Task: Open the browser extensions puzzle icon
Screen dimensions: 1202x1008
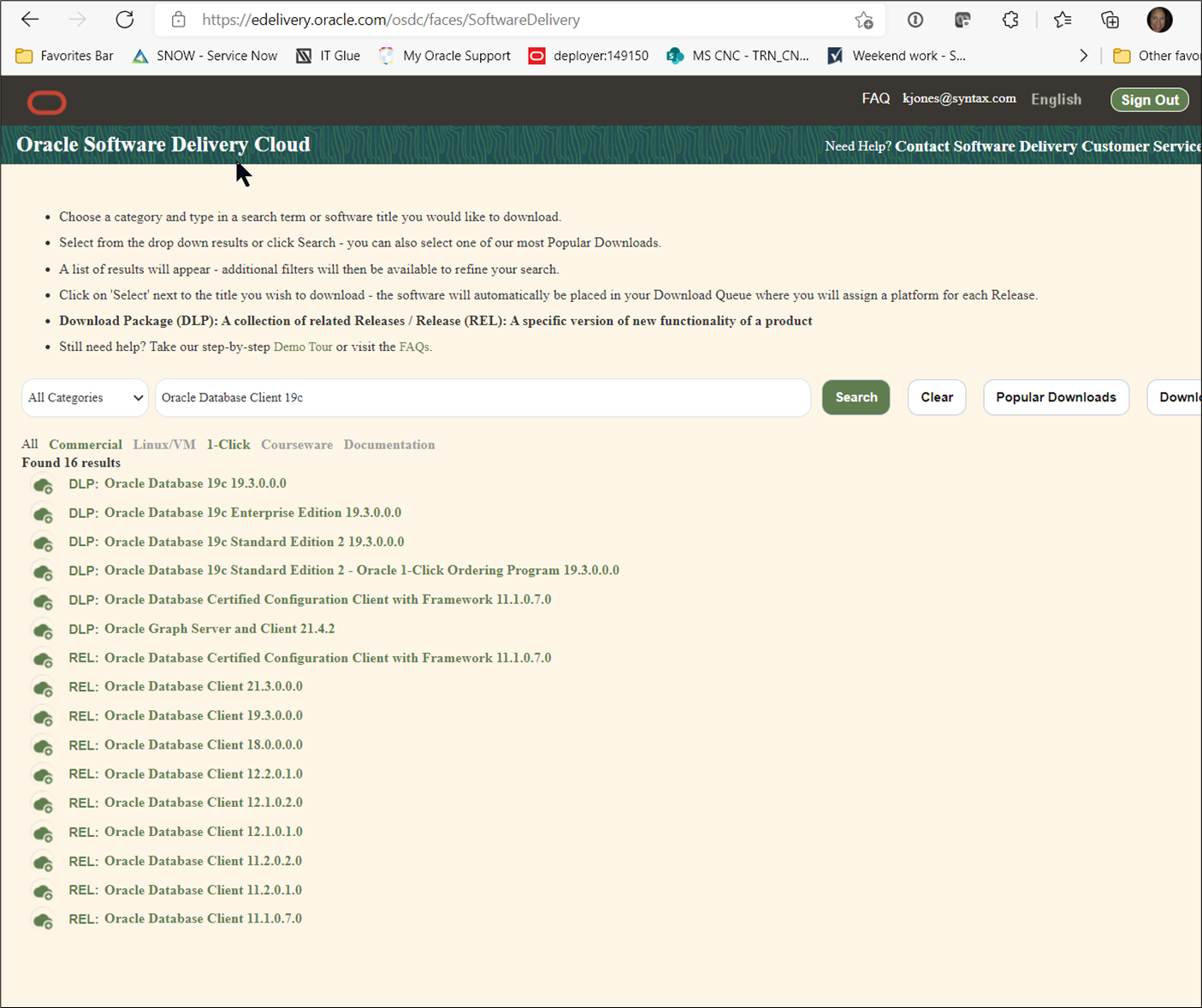Action: point(1010,20)
